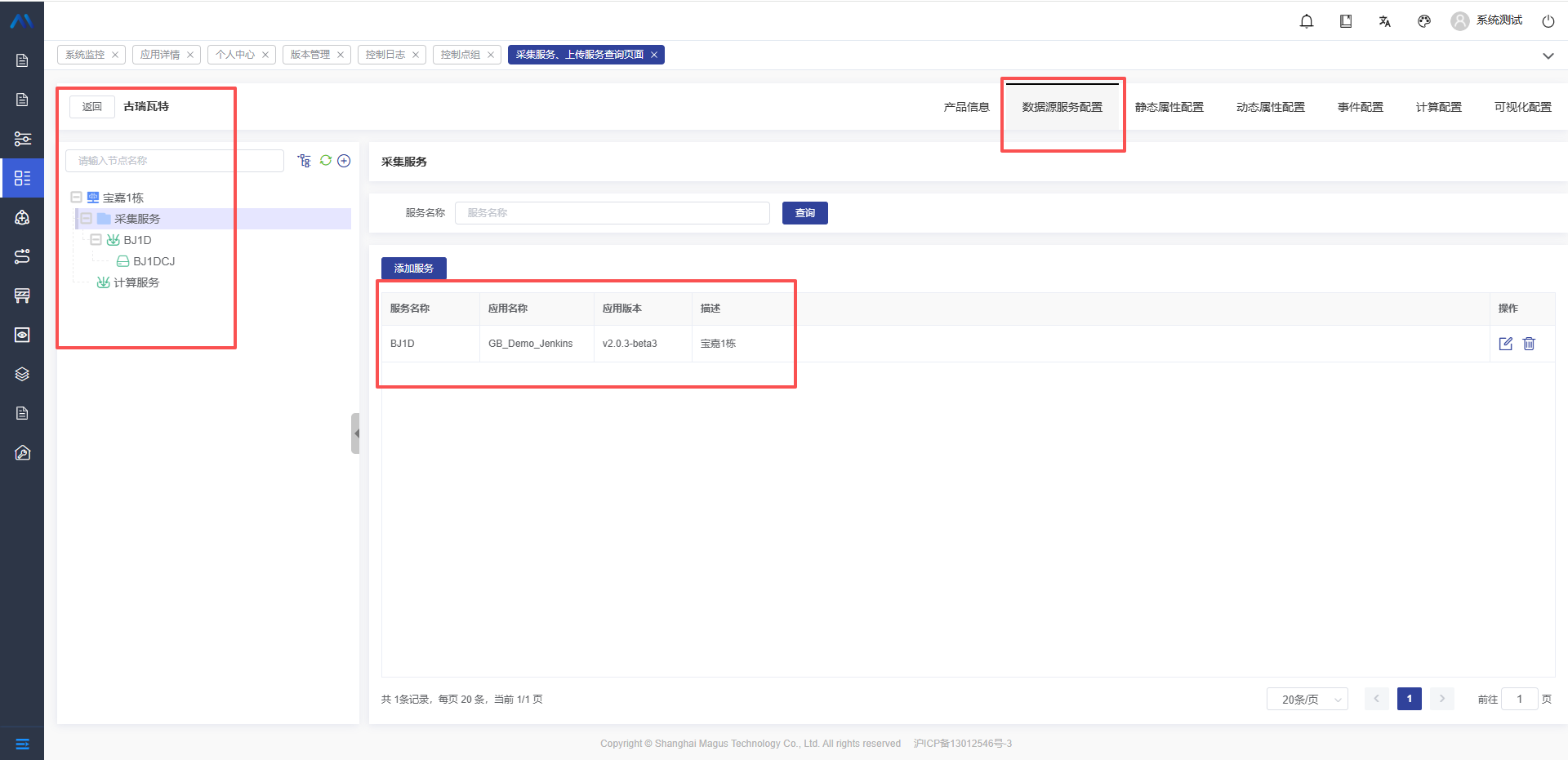Click the notification bell icon
This screenshot has width=1568, height=760.
tap(1307, 21)
